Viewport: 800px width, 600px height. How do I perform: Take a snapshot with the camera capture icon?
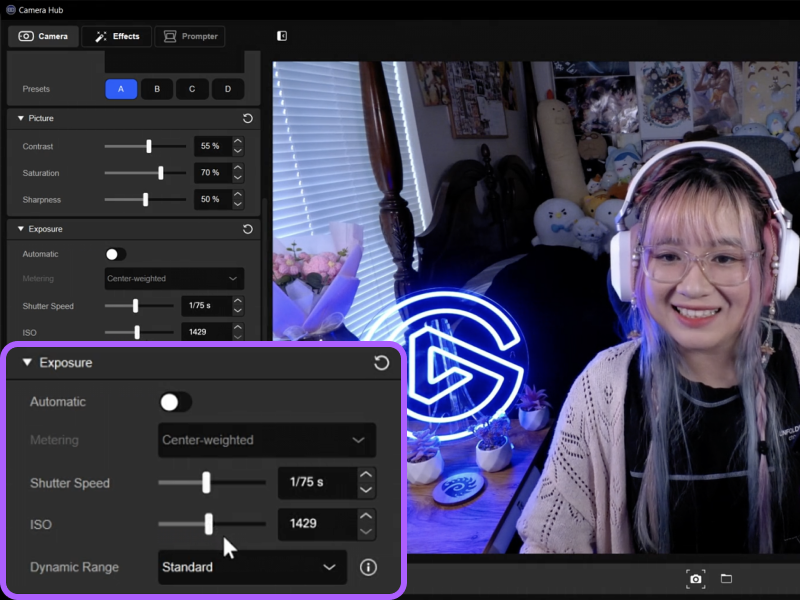coord(695,579)
